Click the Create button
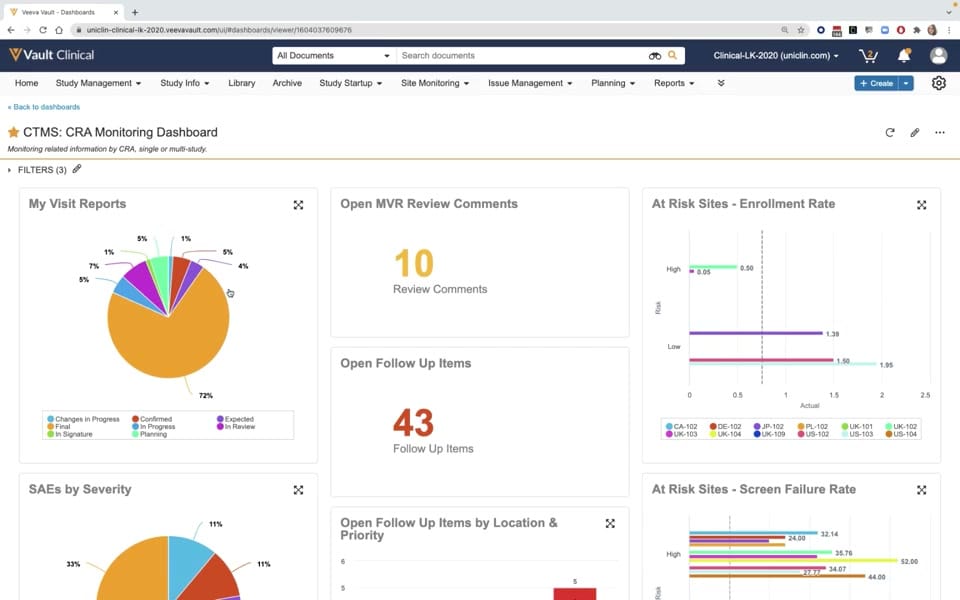 [876, 83]
